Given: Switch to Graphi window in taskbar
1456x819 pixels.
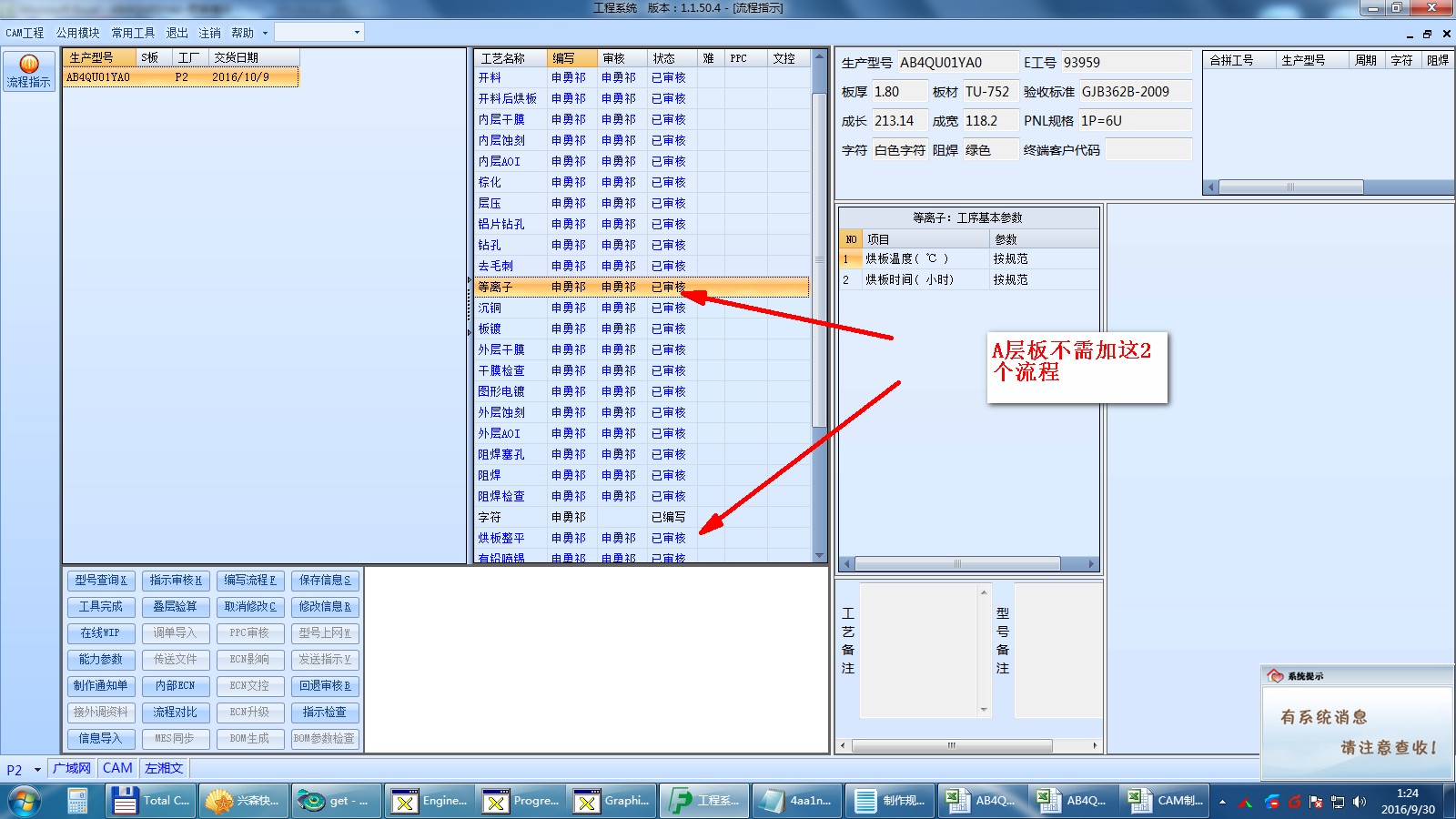Looking at the screenshot, I should (x=612, y=801).
